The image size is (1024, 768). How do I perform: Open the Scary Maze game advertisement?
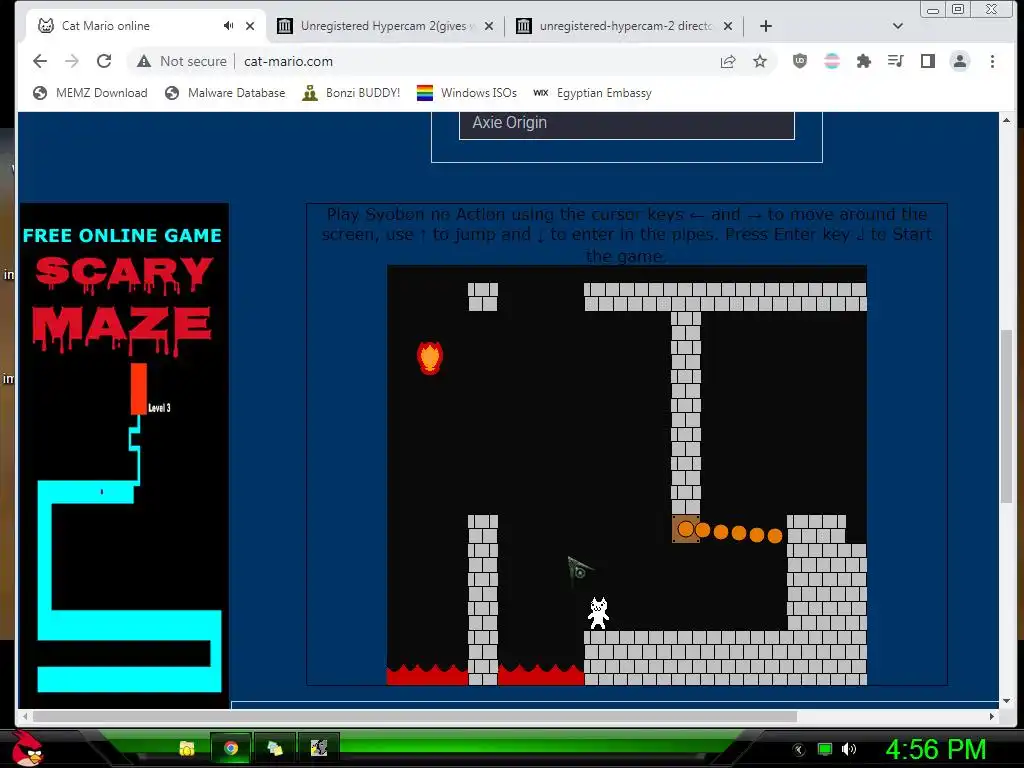click(x=125, y=455)
